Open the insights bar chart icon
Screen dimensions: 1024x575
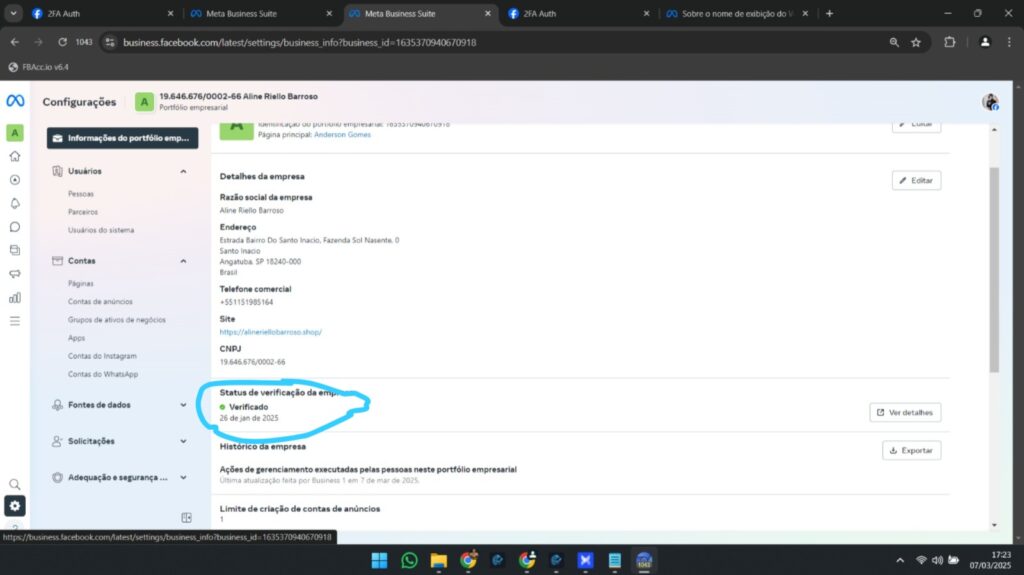point(14,297)
